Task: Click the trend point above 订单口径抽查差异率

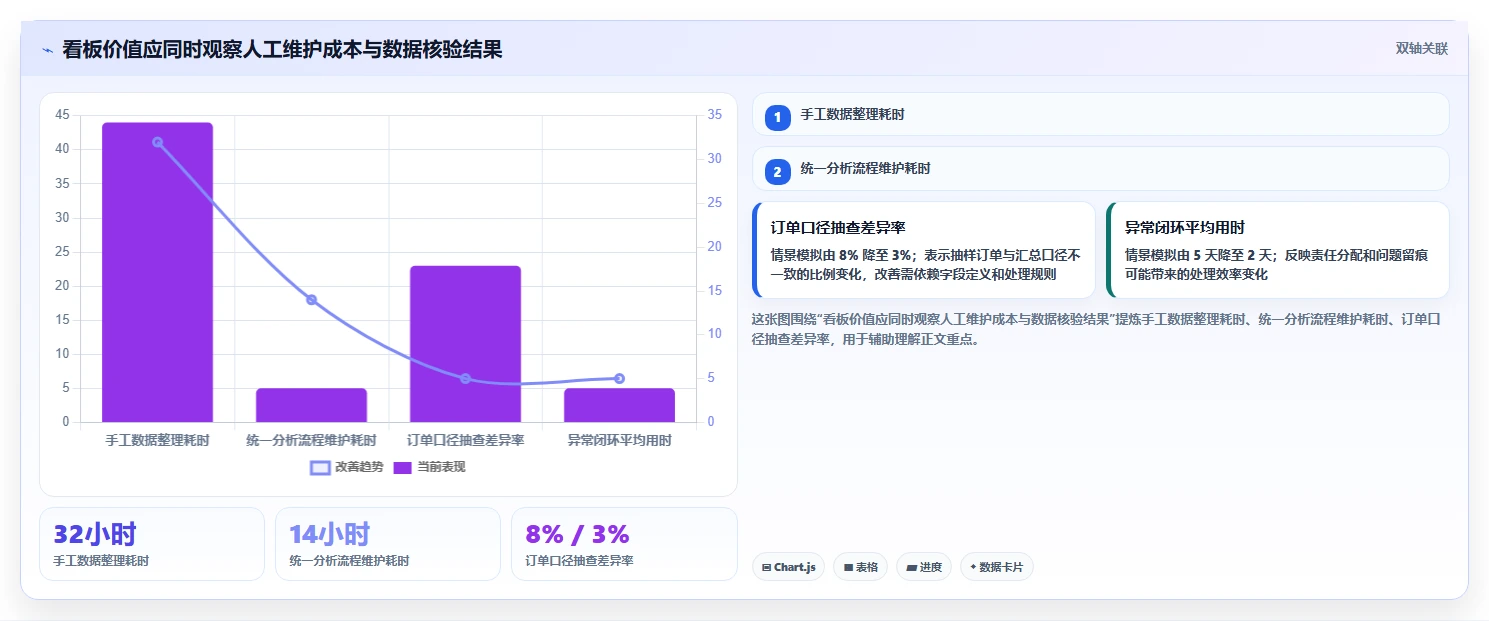Action: tap(465, 379)
